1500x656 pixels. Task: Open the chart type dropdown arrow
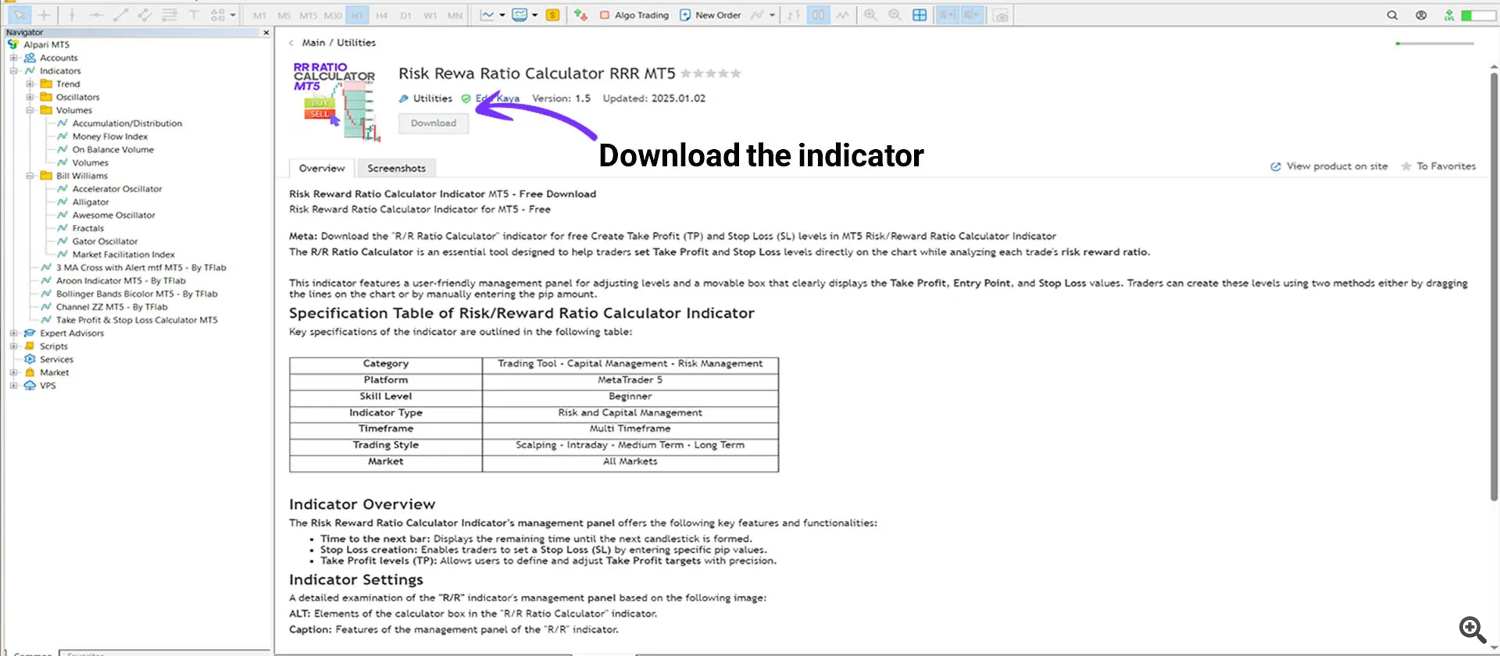[x=502, y=15]
